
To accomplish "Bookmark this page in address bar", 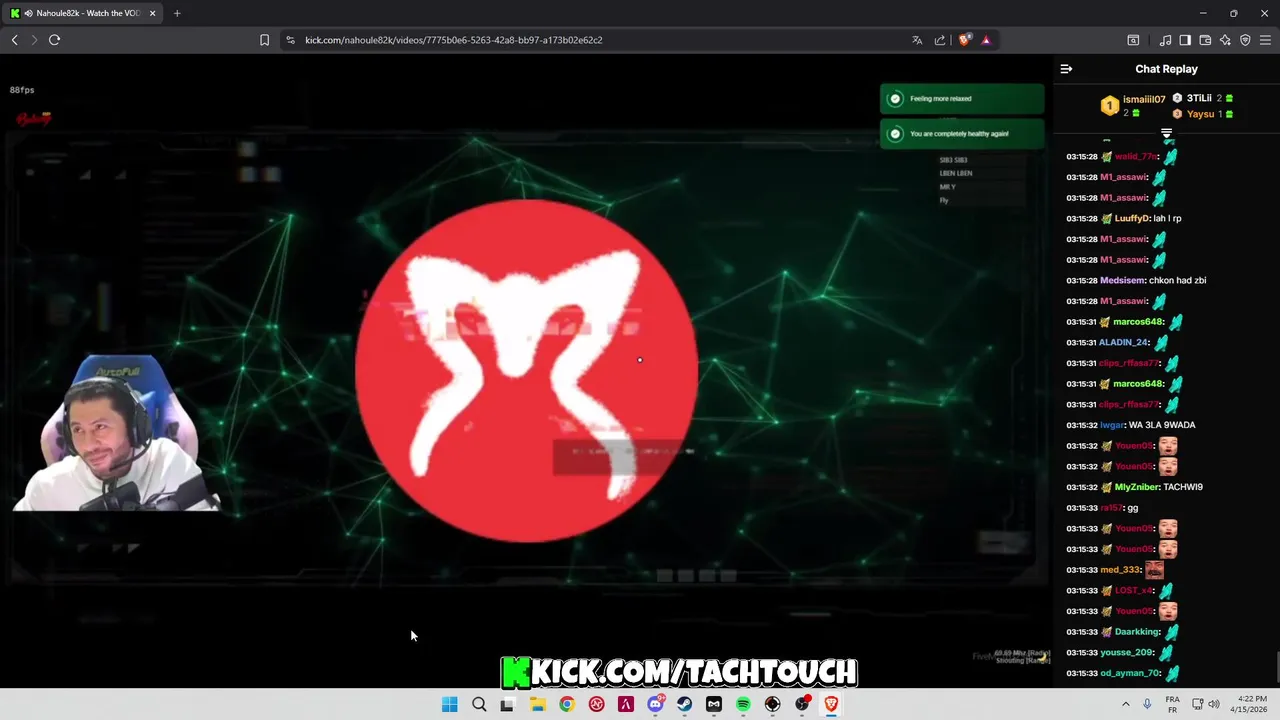I will 264,40.
